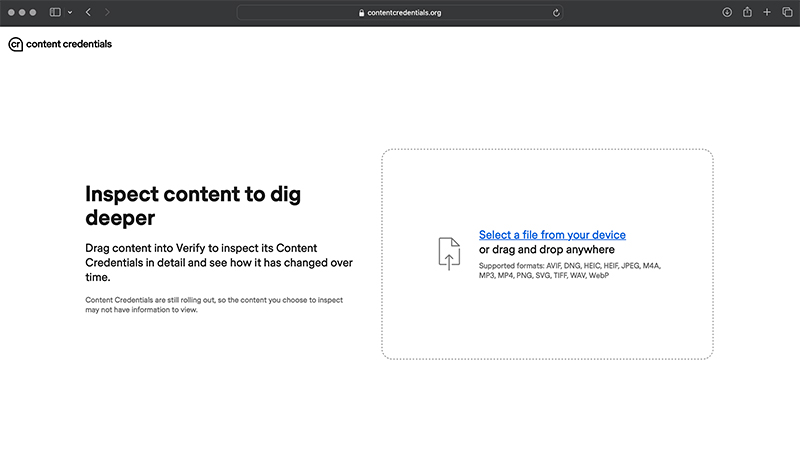Click the padlock icon in the address bar
This screenshot has width=800, height=451.
[362, 13]
